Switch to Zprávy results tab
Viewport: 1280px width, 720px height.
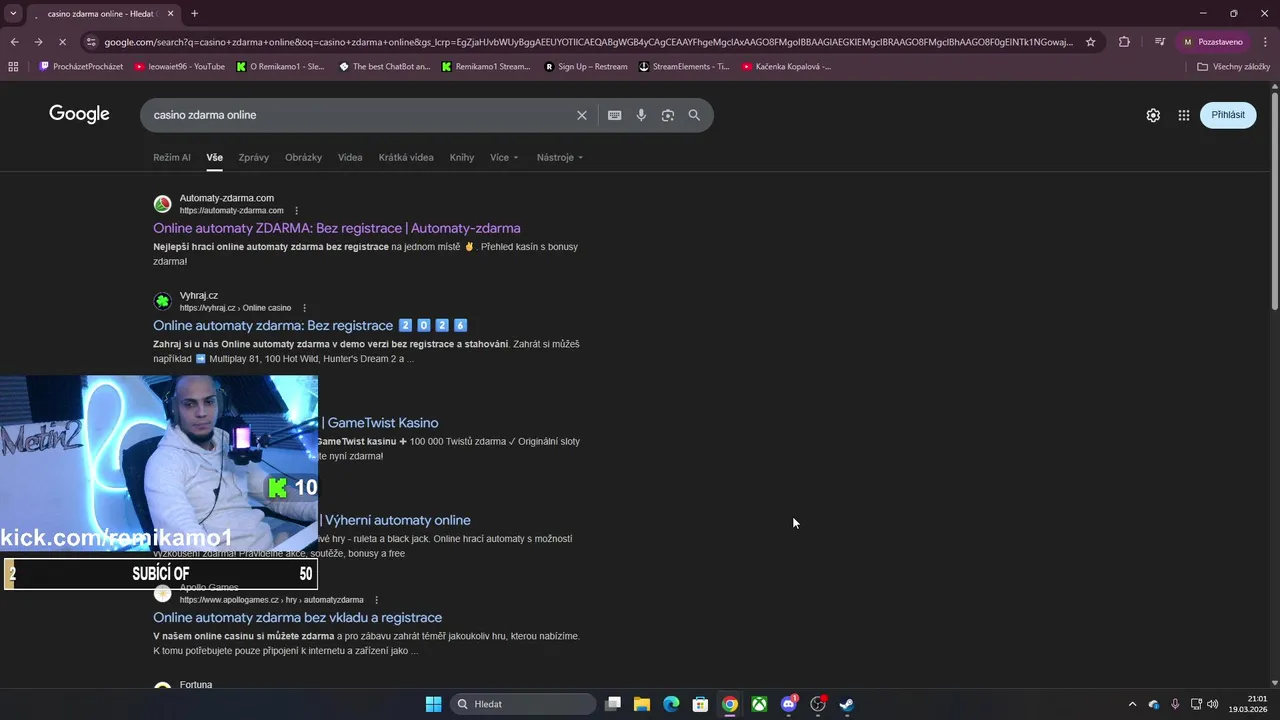tap(254, 157)
